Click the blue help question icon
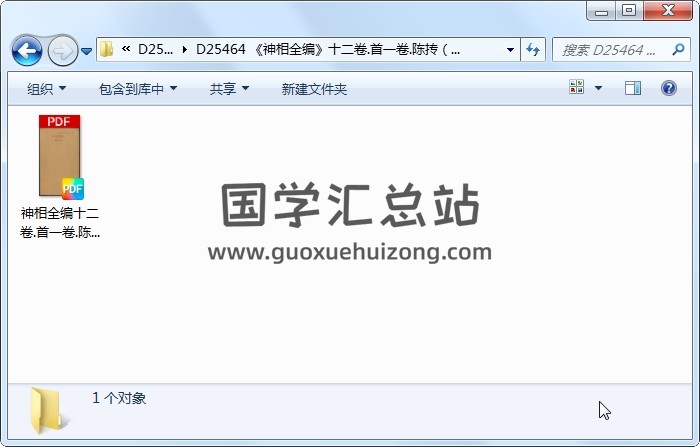This screenshot has height=447, width=700. (668, 88)
